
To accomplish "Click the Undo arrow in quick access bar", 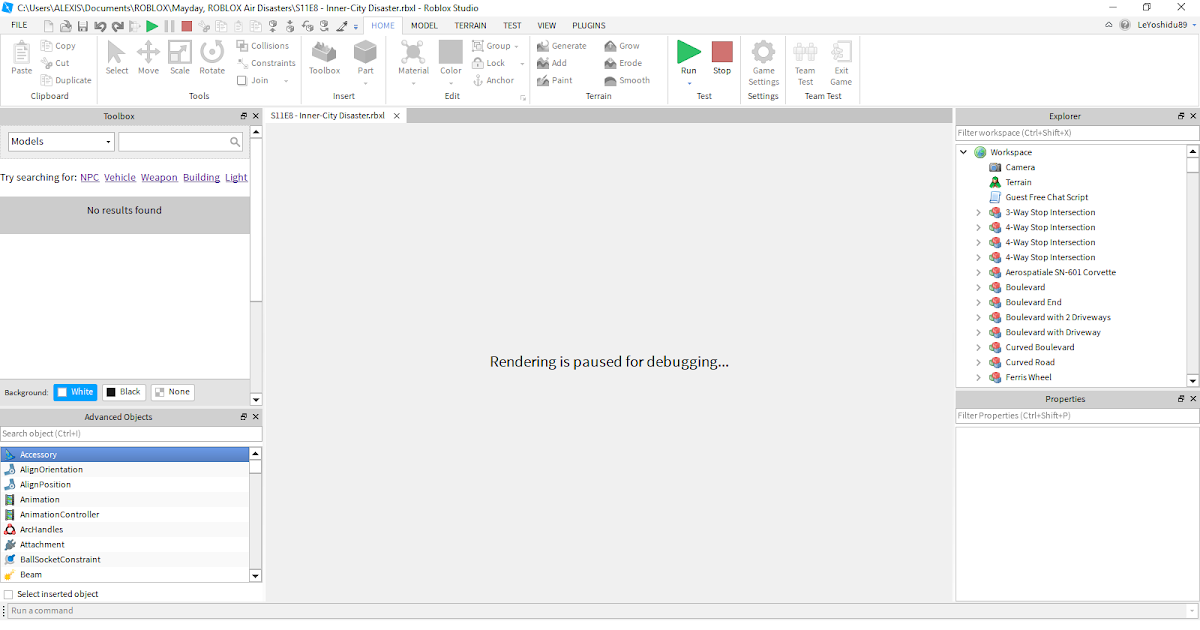I will click(101, 25).
